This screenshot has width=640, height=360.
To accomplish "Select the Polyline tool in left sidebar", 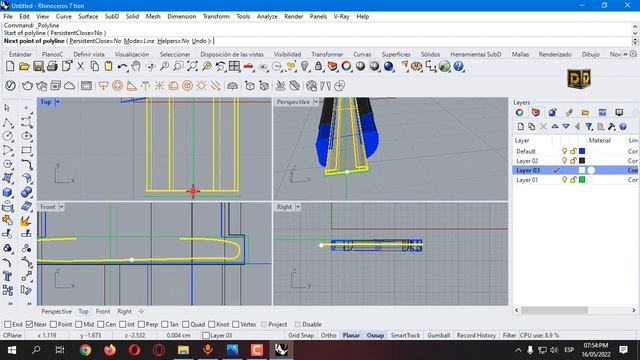I will point(8,122).
